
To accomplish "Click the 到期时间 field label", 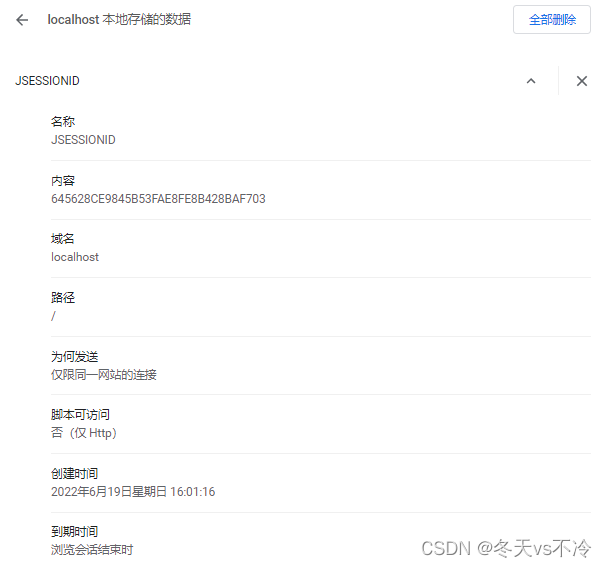I will [74, 532].
